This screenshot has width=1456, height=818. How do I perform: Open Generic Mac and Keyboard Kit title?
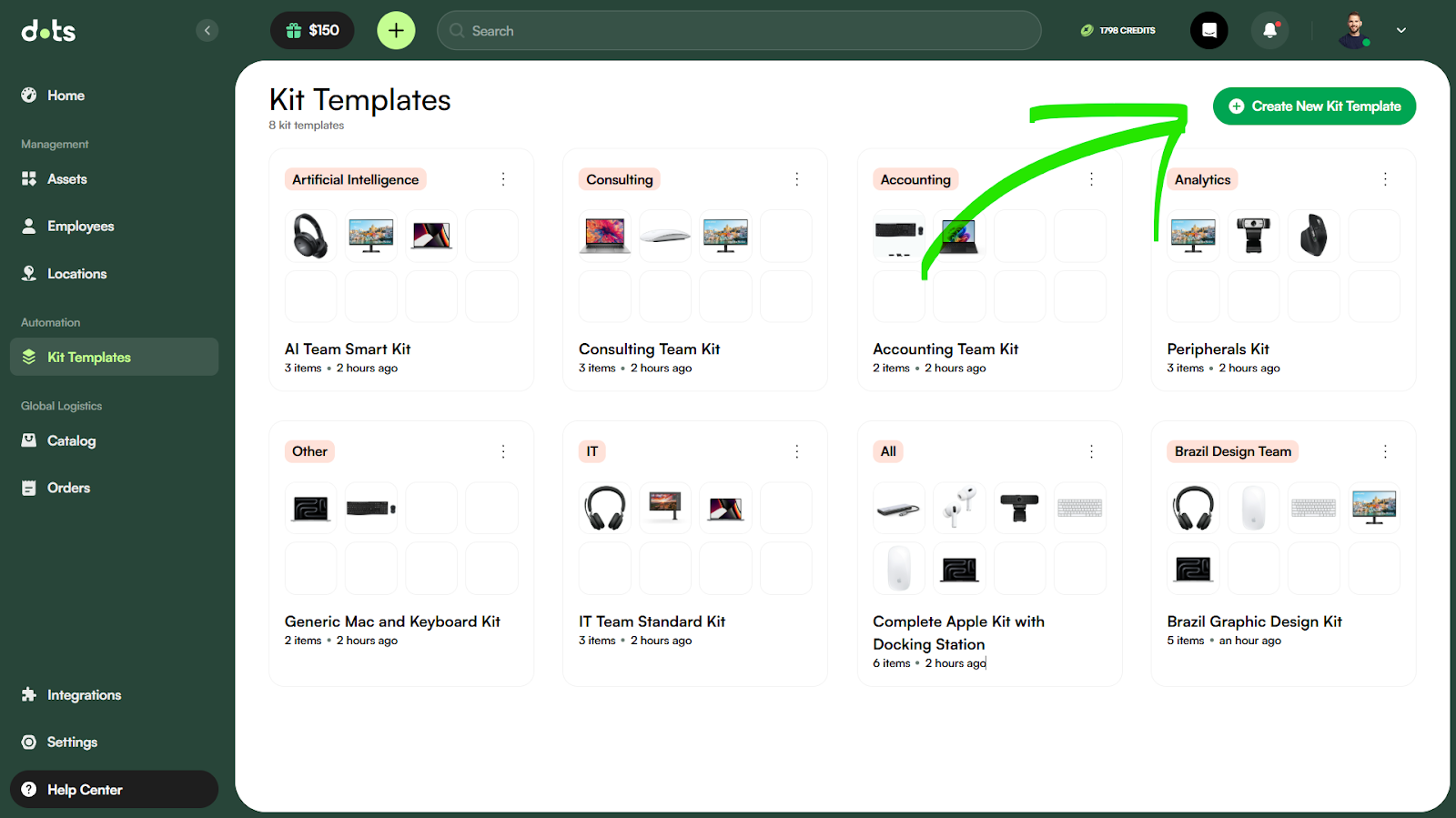(x=392, y=621)
